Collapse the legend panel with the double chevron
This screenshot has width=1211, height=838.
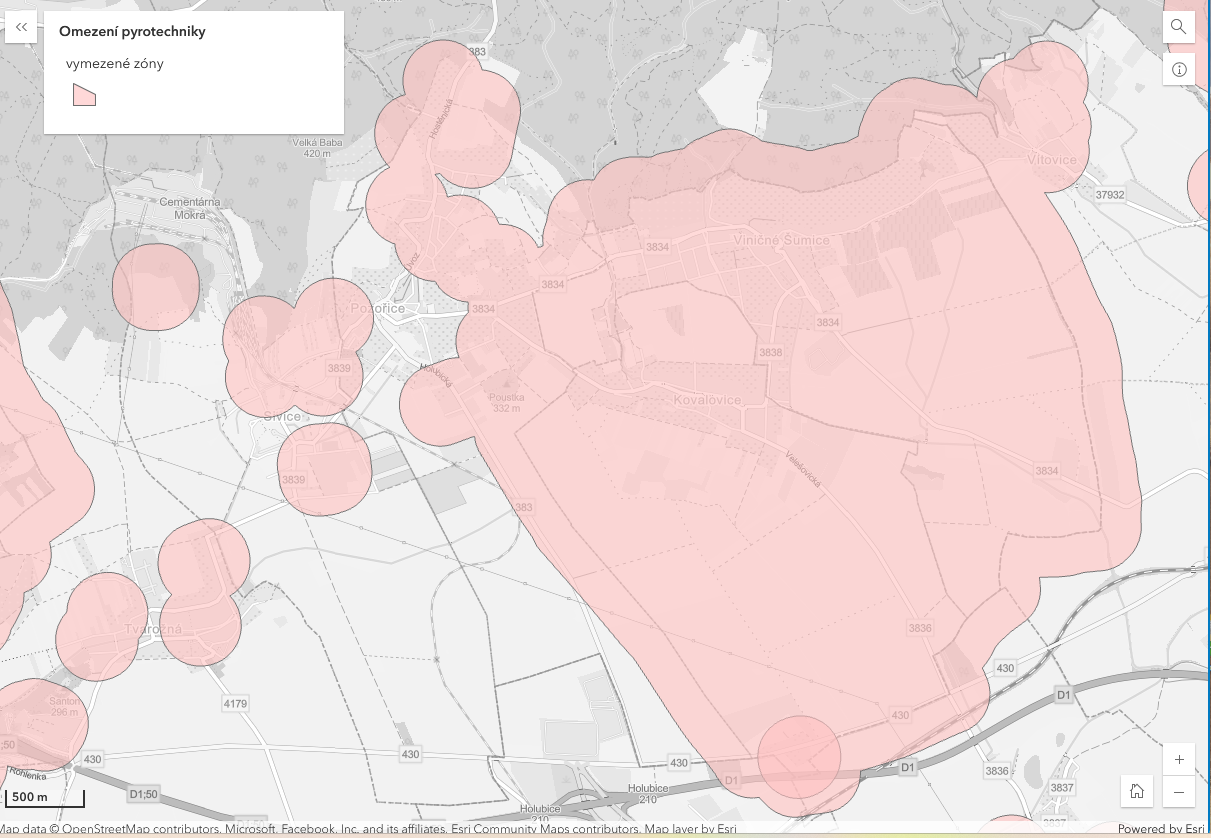tap(21, 28)
